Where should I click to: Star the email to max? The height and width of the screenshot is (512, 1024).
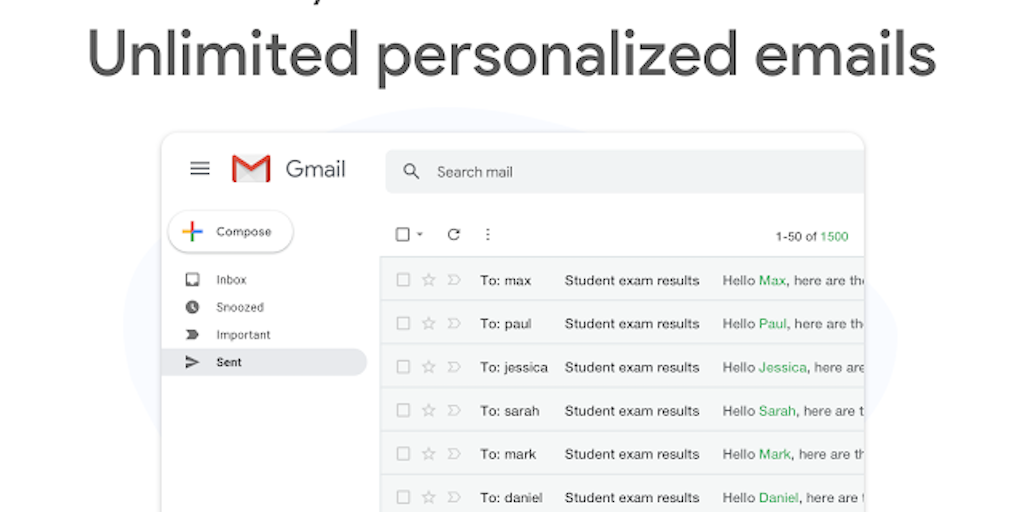(x=429, y=280)
